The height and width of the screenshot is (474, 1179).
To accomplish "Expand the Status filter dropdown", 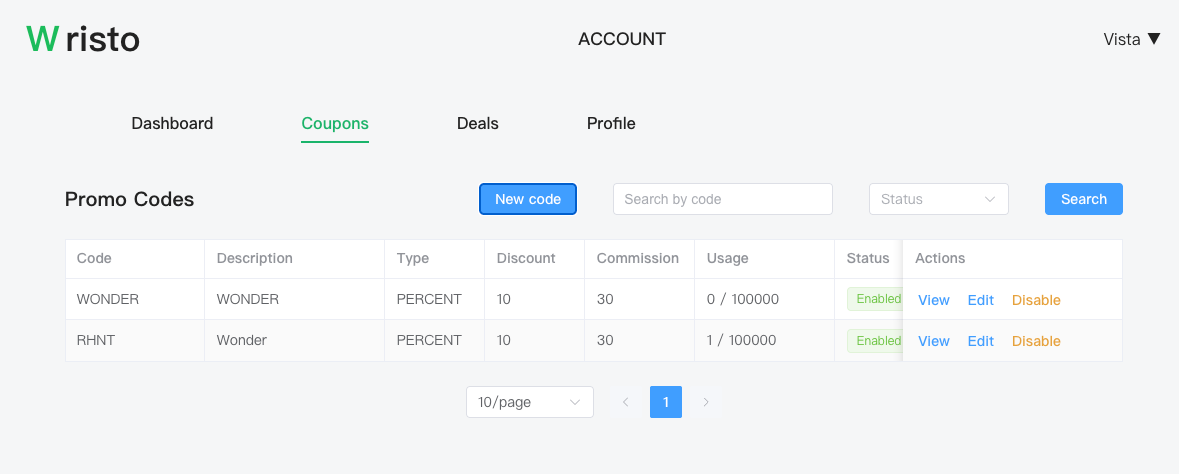I will (x=938, y=199).
